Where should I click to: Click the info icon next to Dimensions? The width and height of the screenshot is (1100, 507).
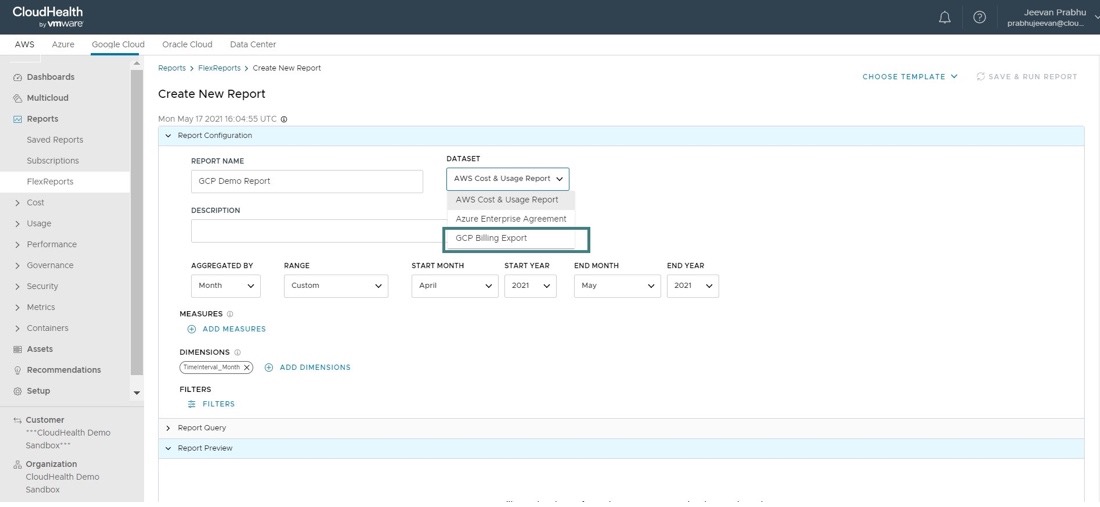[x=237, y=353]
